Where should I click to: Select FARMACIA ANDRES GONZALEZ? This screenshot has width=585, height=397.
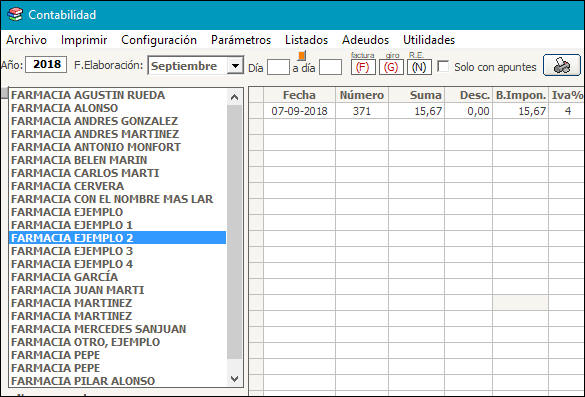(x=117, y=121)
